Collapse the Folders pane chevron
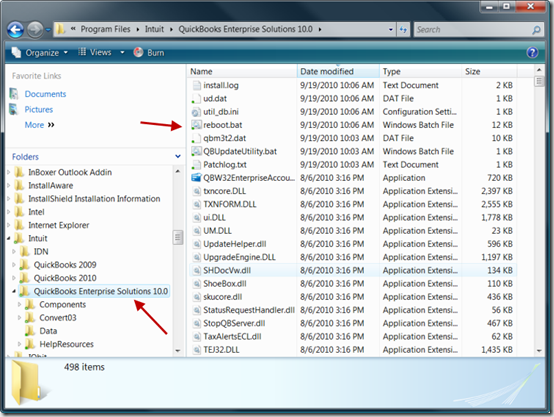 (178, 156)
